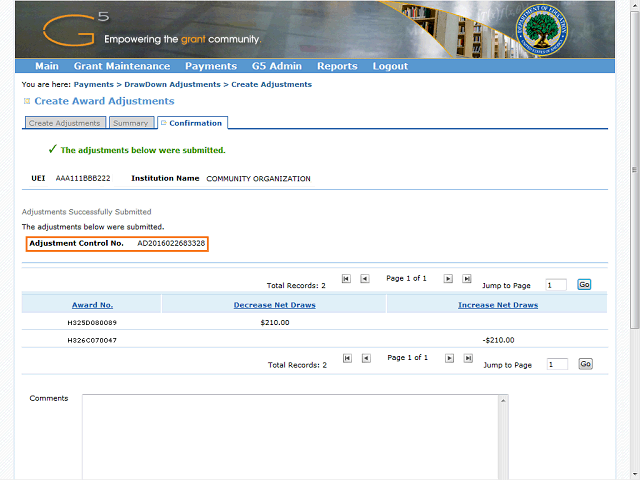Image resolution: width=640 pixels, height=480 pixels.
Task: Click the first page icon above the table
Action: tap(346, 279)
